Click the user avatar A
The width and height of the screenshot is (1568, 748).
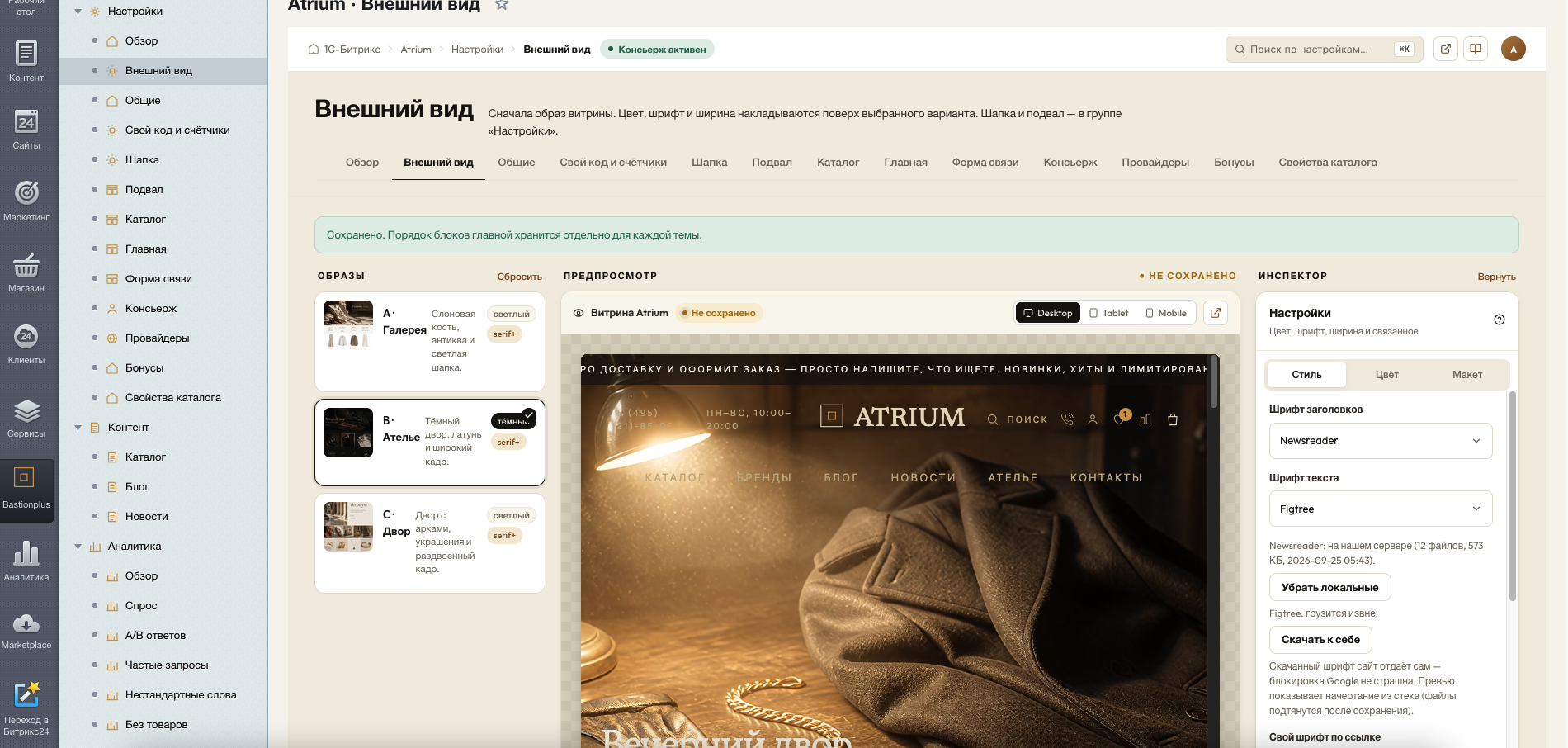point(1514,49)
